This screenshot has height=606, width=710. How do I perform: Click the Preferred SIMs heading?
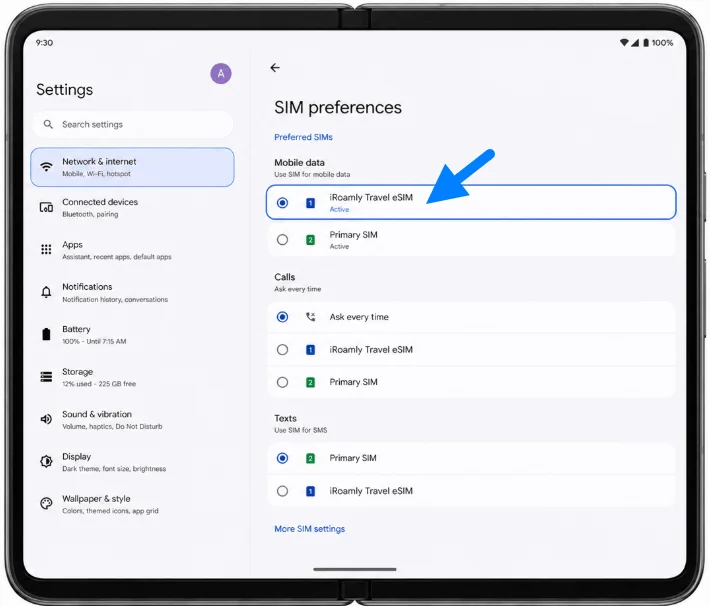(x=303, y=137)
